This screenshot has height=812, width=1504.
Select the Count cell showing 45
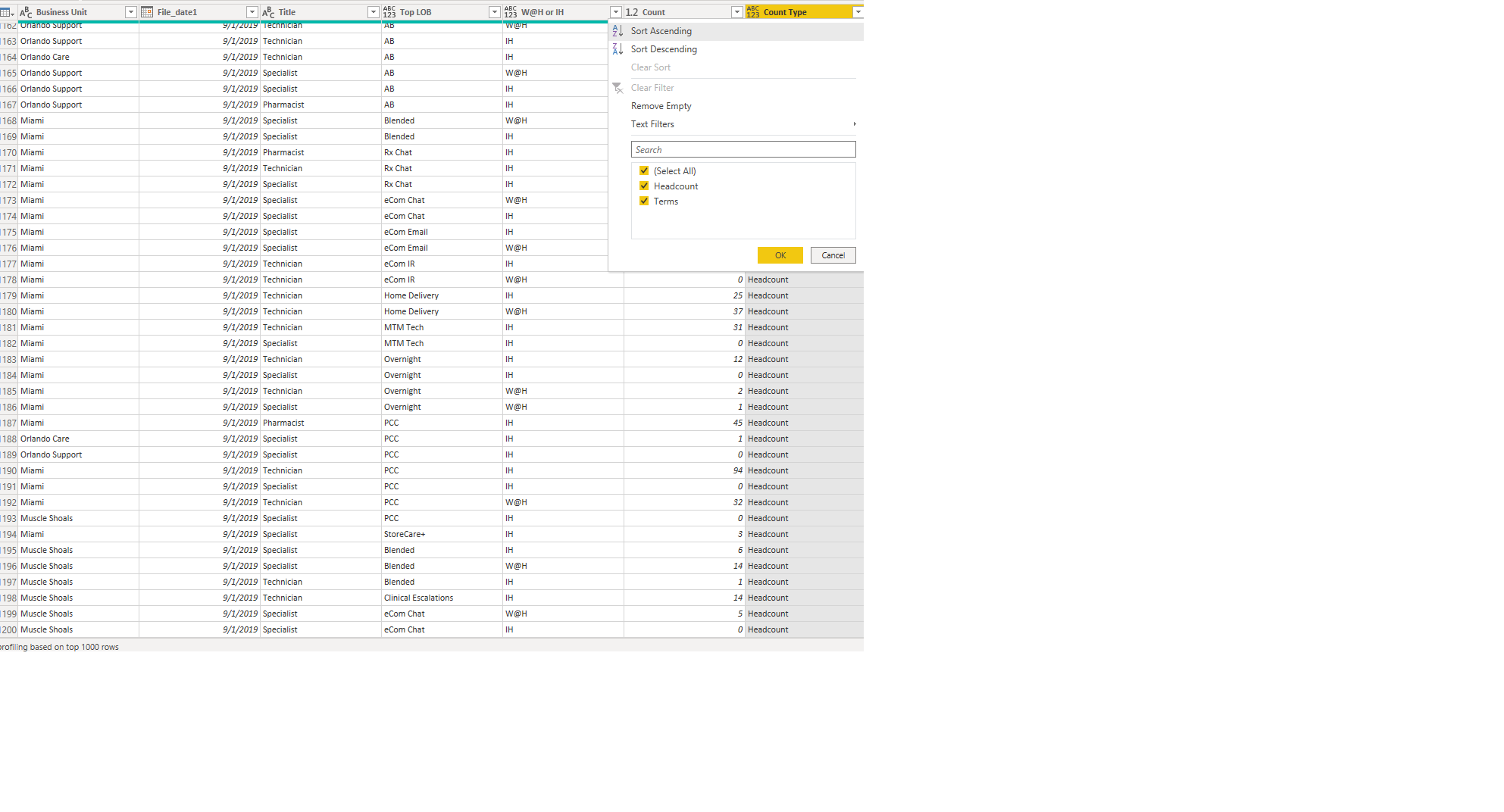pos(684,423)
